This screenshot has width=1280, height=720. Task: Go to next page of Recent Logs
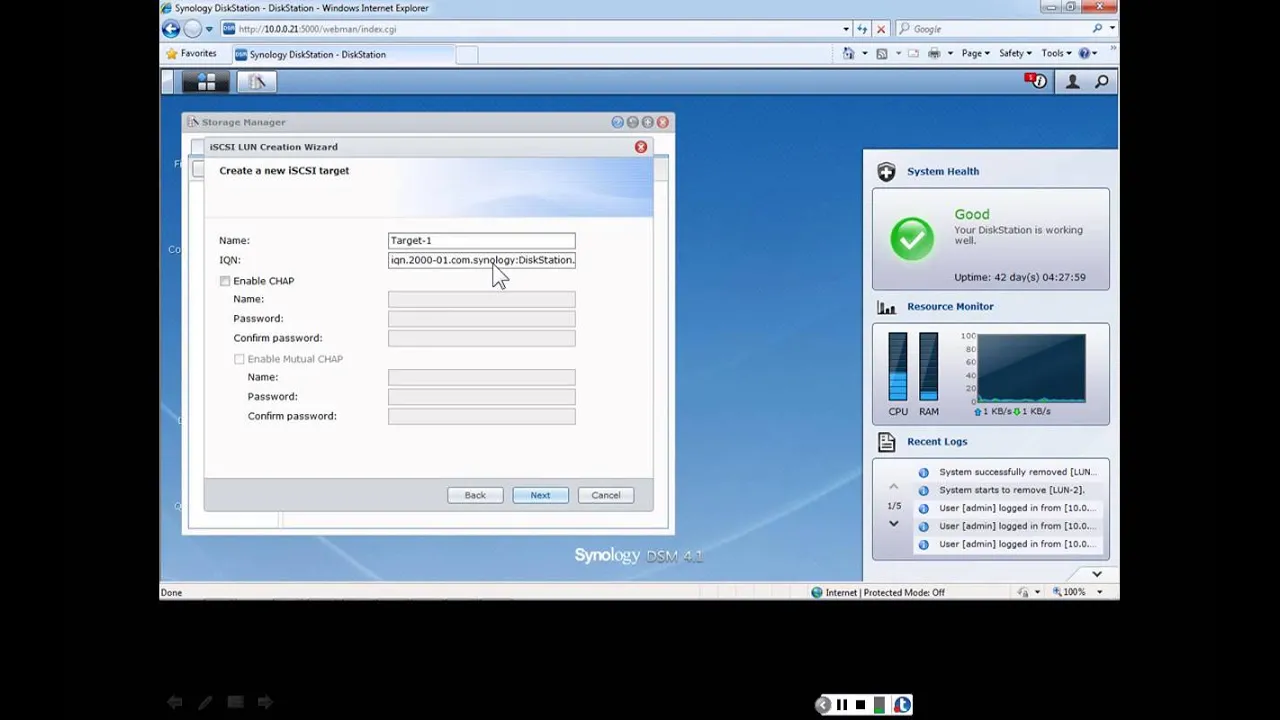click(x=893, y=524)
